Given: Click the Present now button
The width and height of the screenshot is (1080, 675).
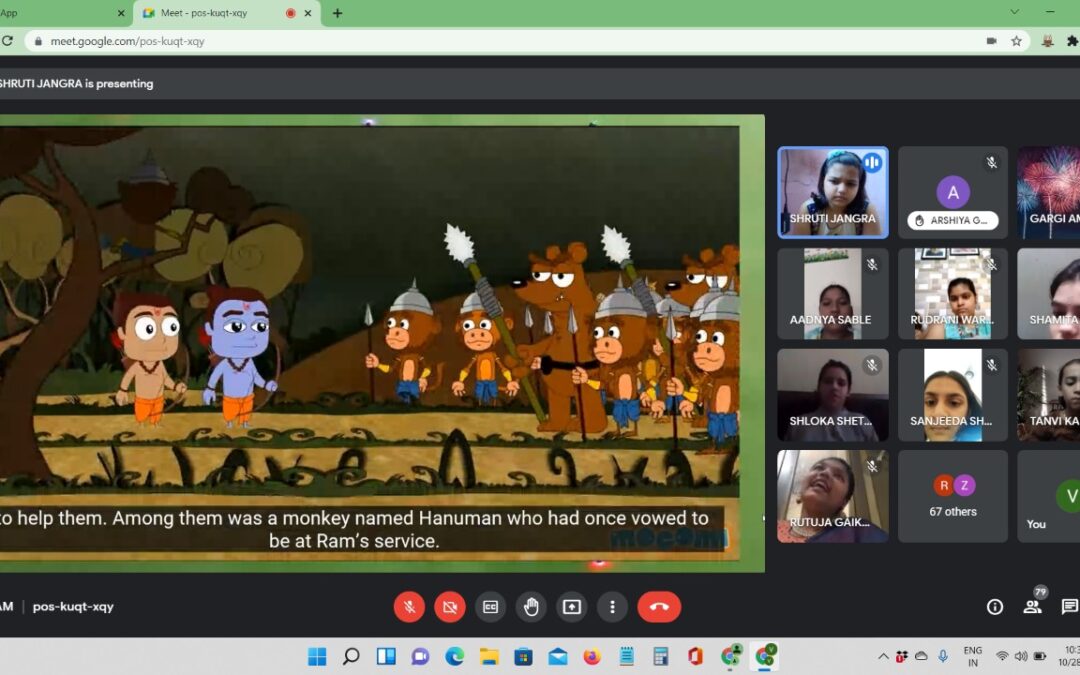Looking at the screenshot, I should pyautogui.click(x=572, y=607).
